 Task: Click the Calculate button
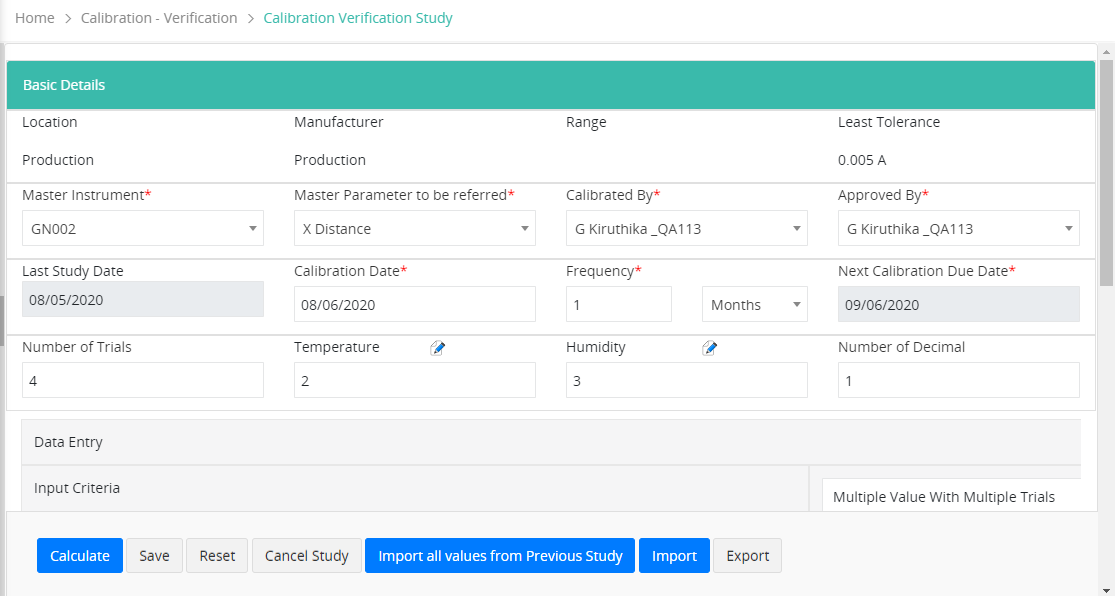tap(80, 555)
